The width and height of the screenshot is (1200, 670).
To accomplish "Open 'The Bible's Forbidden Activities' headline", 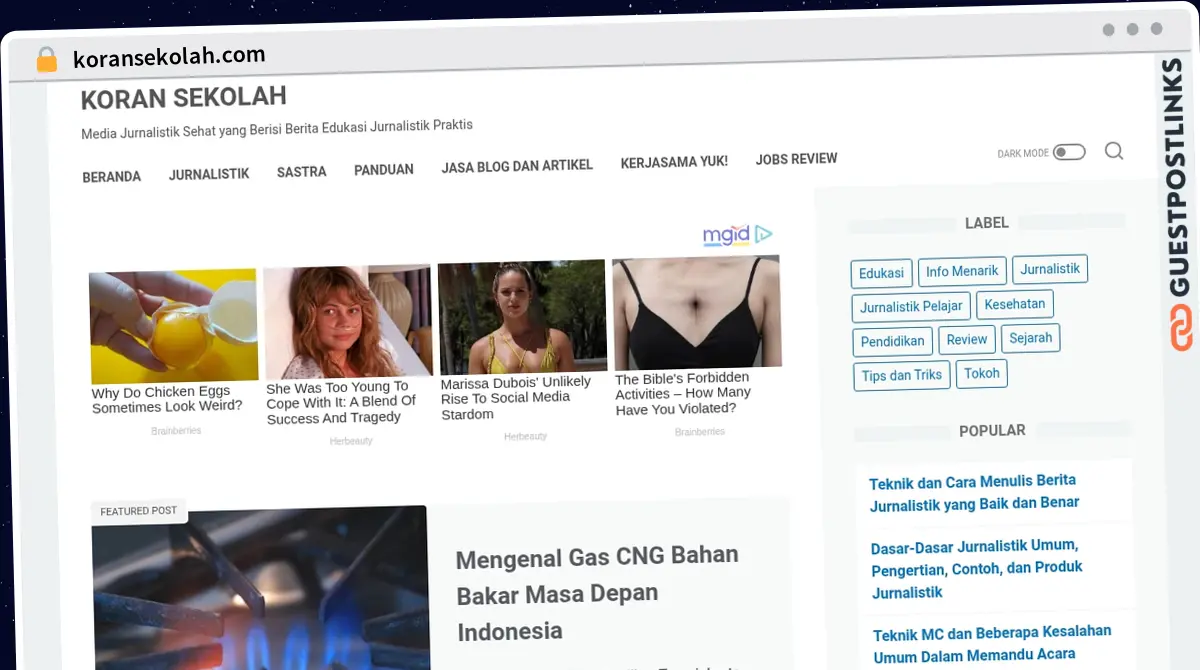I will tap(683, 393).
